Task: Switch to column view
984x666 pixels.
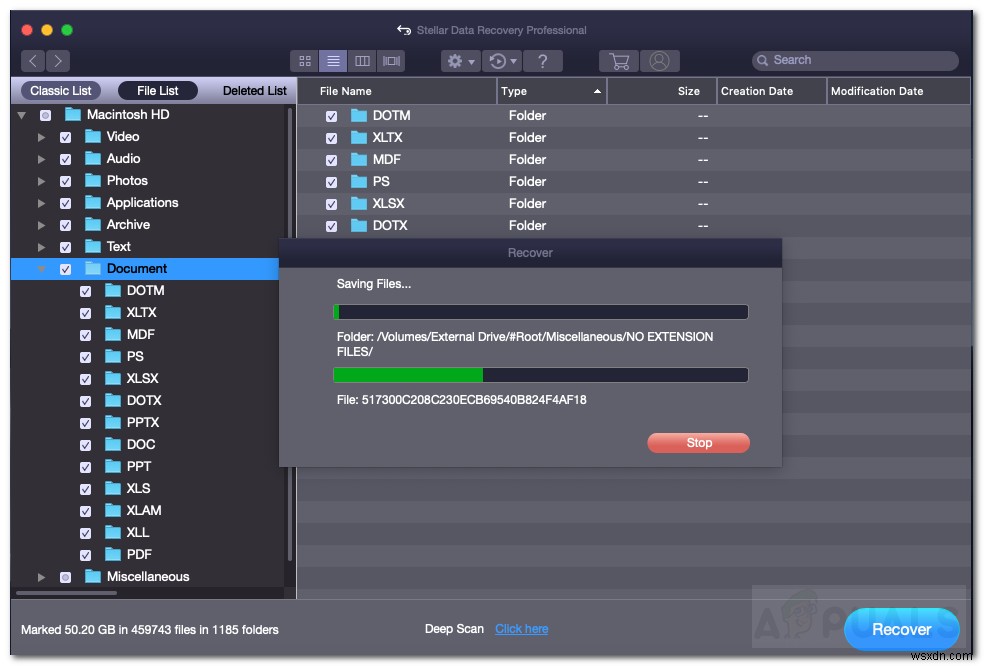Action: [x=362, y=61]
